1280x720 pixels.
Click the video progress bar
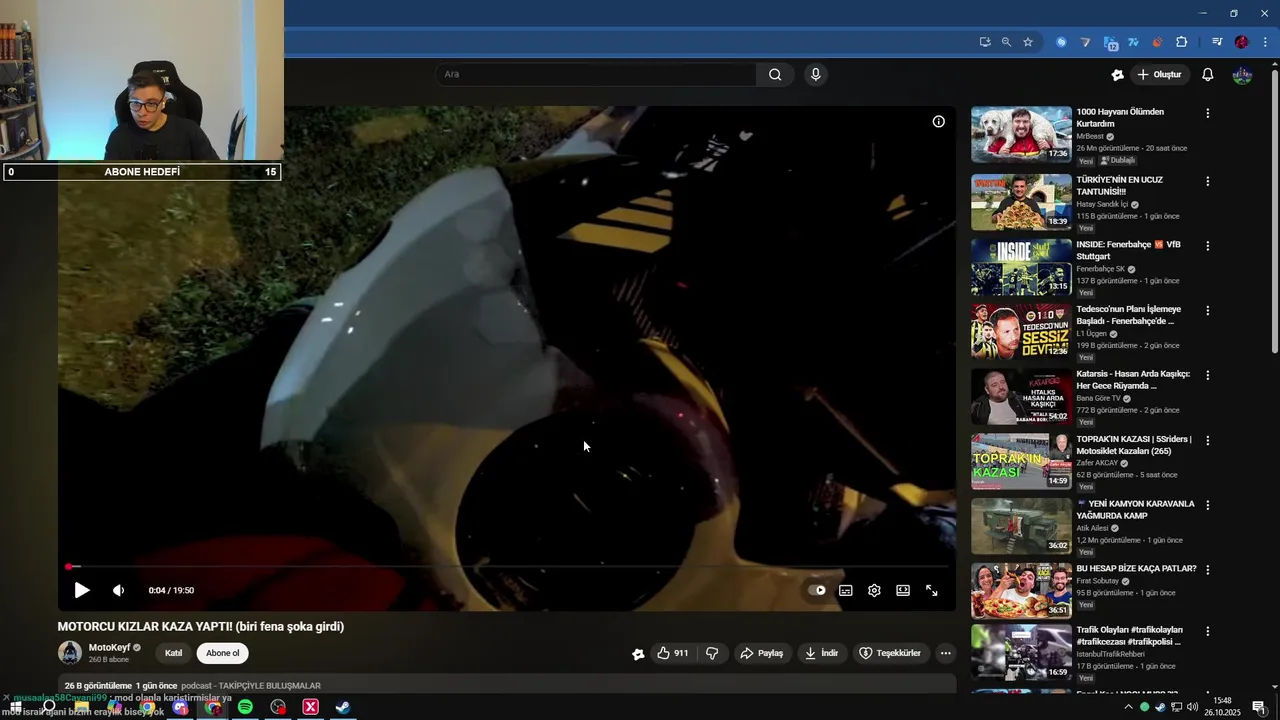point(506,567)
